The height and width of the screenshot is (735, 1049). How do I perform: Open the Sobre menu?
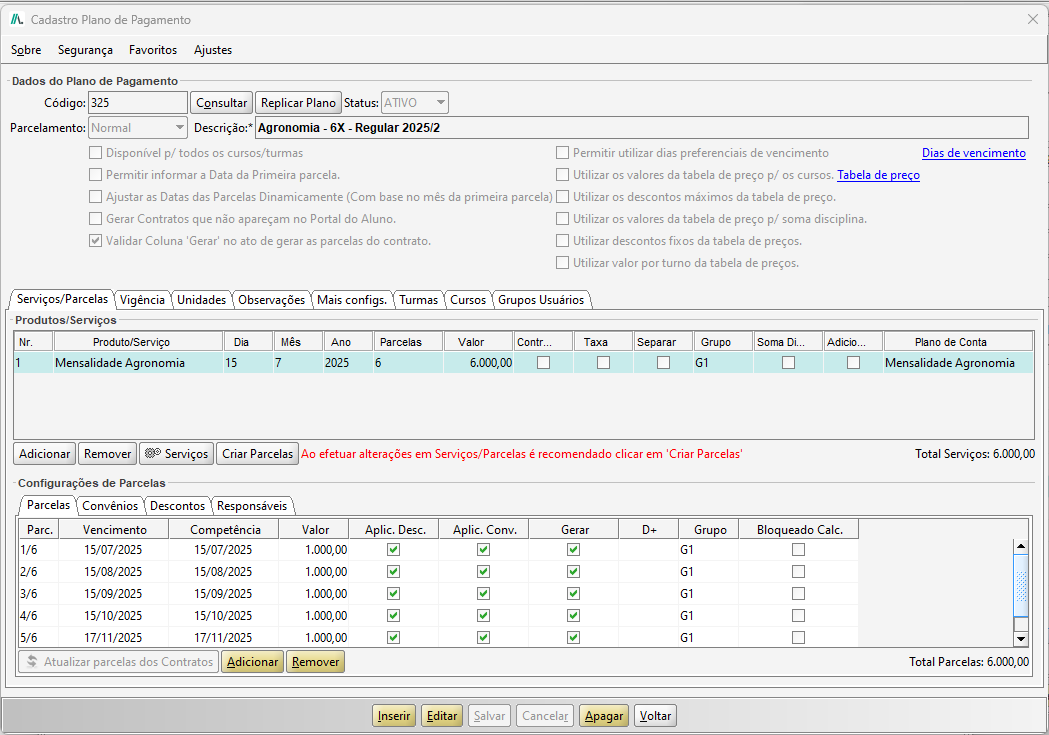tap(26, 50)
